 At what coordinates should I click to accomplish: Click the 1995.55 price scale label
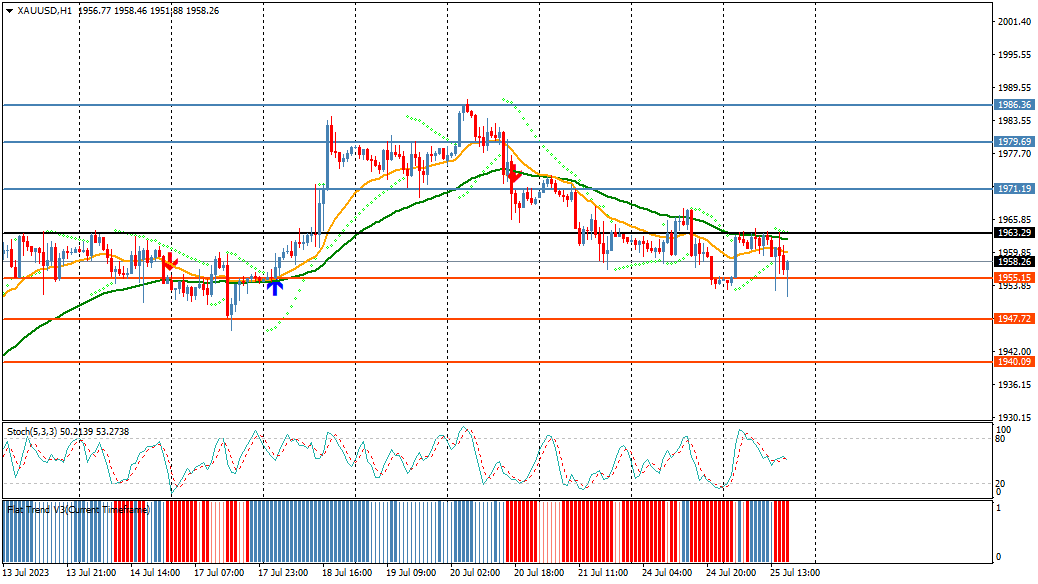coord(1014,55)
